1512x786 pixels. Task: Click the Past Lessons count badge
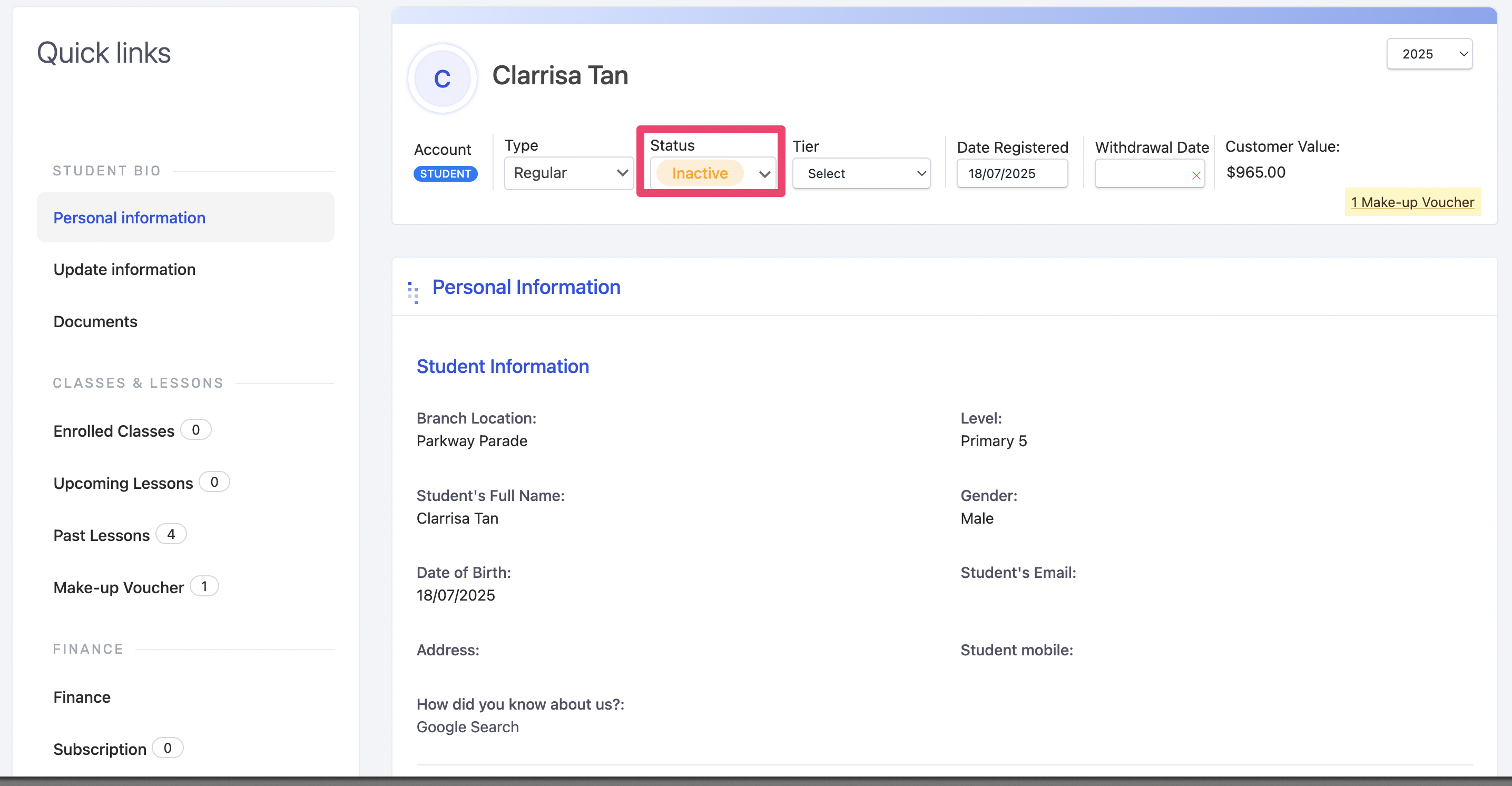171,534
